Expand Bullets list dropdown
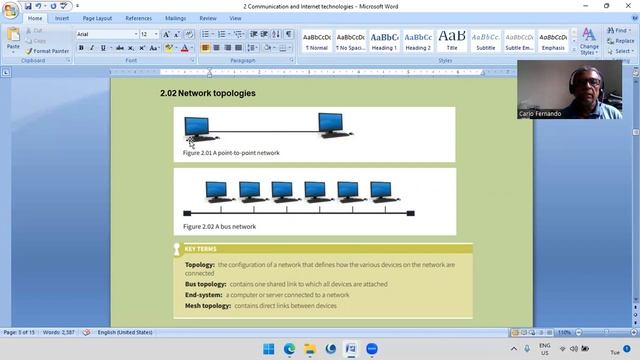Screen dimensions: 640x360 pos(213,34)
